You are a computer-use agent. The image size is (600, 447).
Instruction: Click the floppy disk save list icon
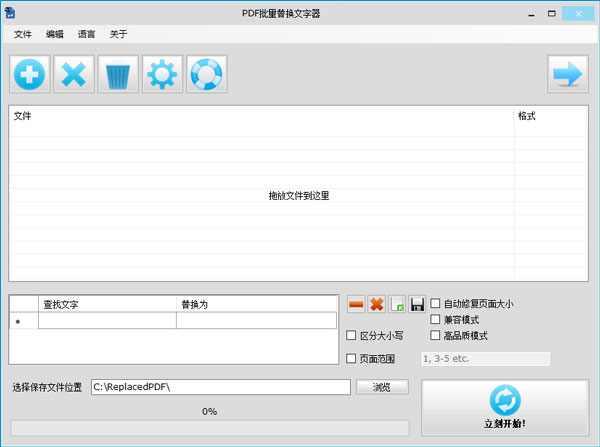click(x=417, y=304)
